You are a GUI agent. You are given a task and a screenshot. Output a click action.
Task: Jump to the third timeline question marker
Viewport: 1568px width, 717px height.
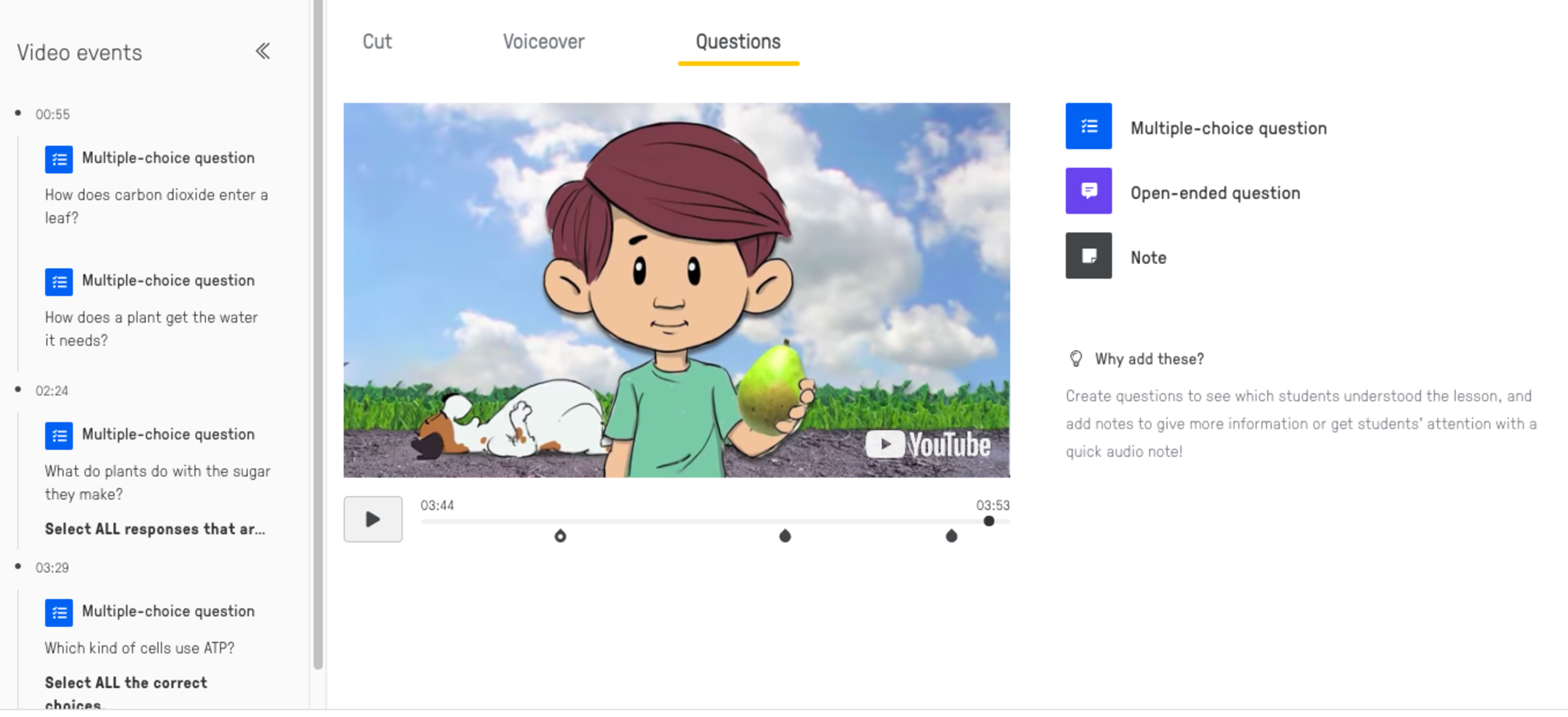[951, 536]
